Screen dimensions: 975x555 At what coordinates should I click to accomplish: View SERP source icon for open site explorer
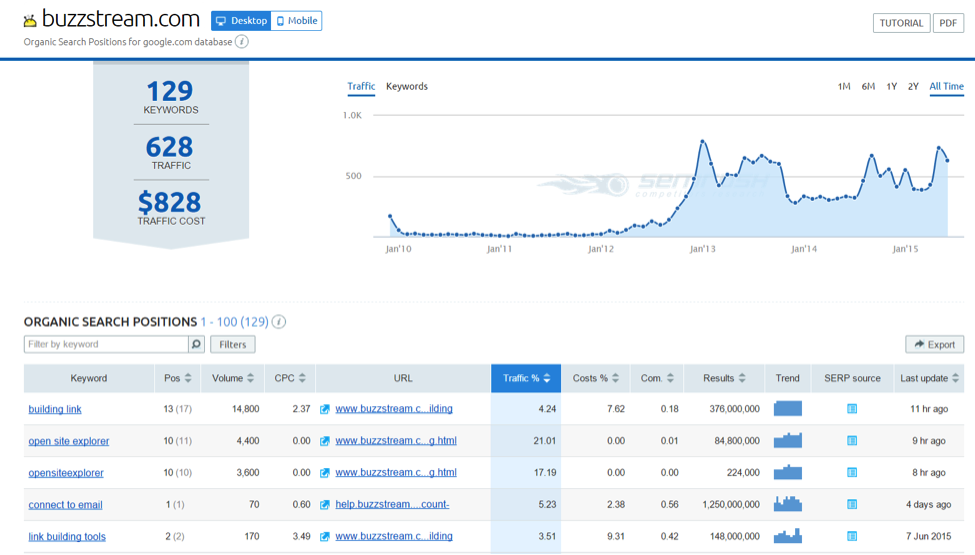[852, 441]
